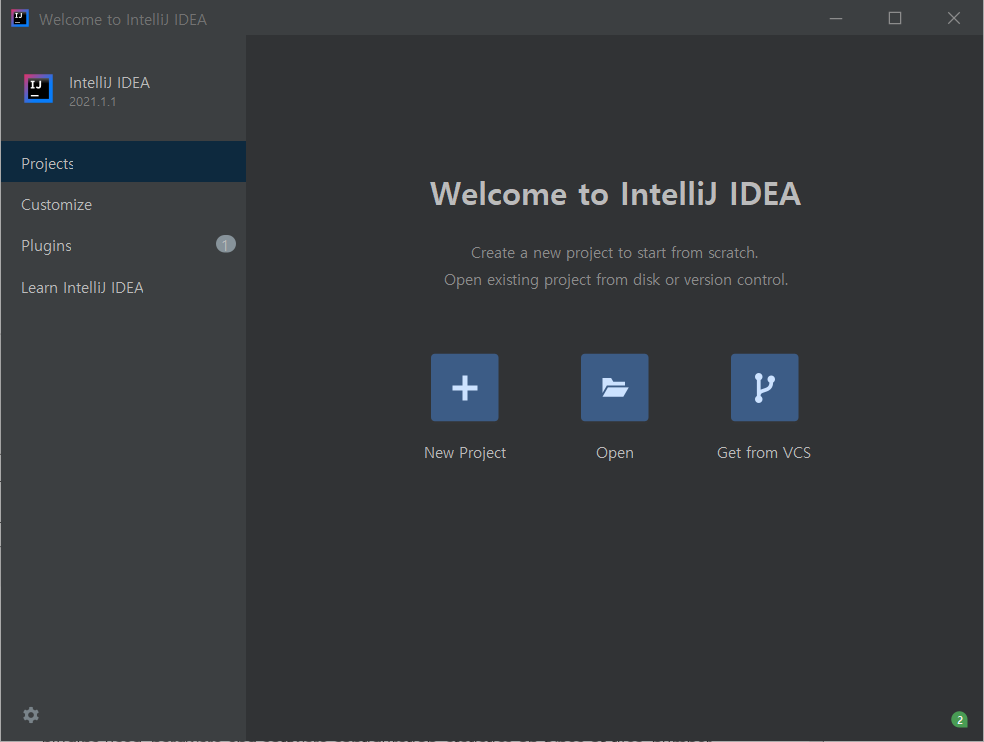Go to Learn IntelliJ IDEA tab

[124, 288]
